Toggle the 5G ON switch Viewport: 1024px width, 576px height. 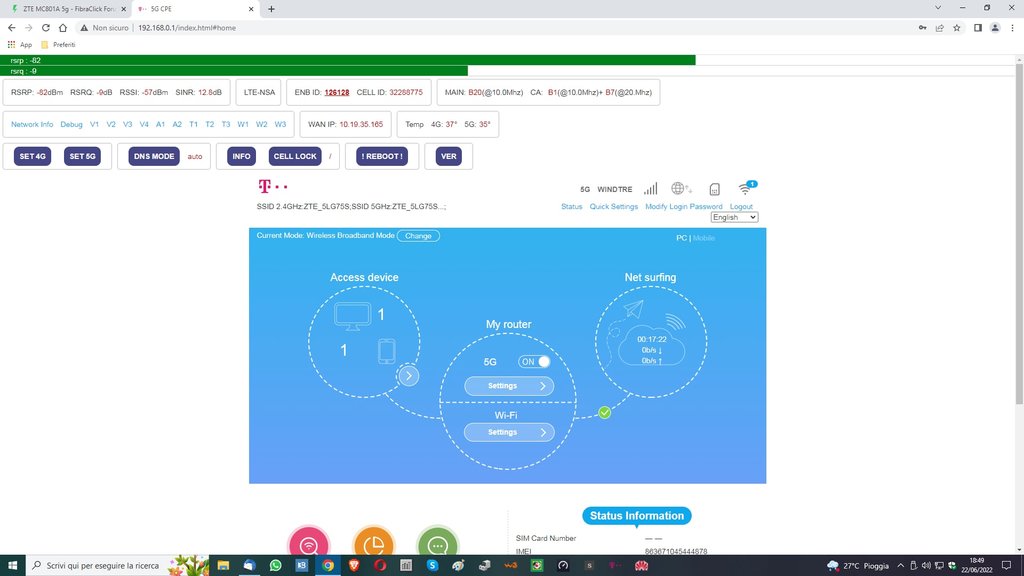coord(534,362)
